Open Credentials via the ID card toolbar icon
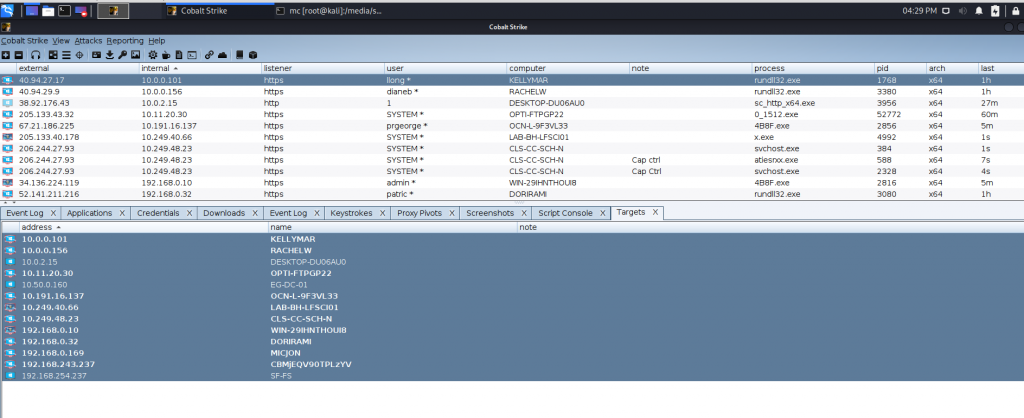The height and width of the screenshot is (418, 1024). pos(96,55)
